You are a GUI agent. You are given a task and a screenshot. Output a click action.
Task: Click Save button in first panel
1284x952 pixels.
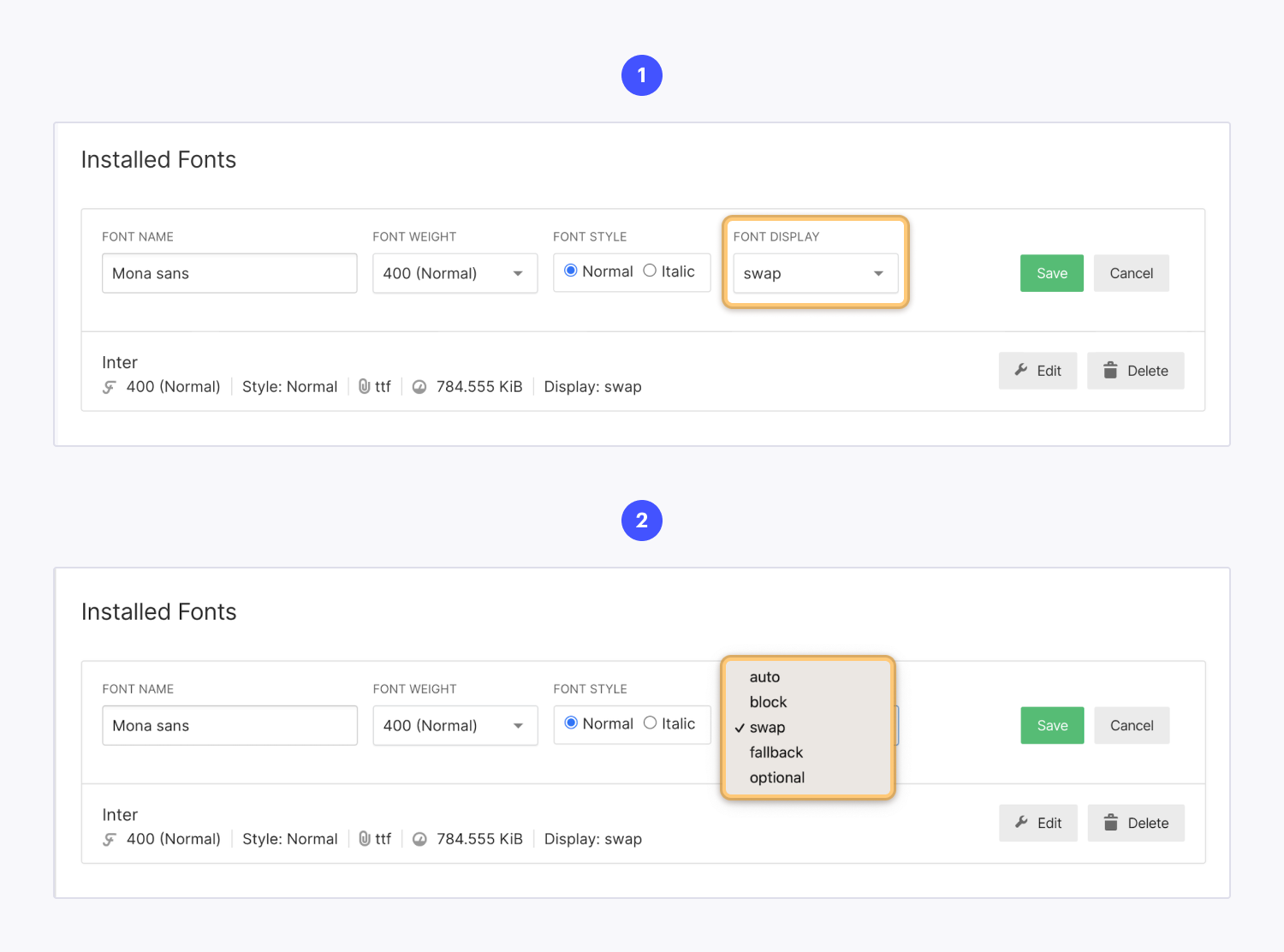pyautogui.click(x=1052, y=273)
